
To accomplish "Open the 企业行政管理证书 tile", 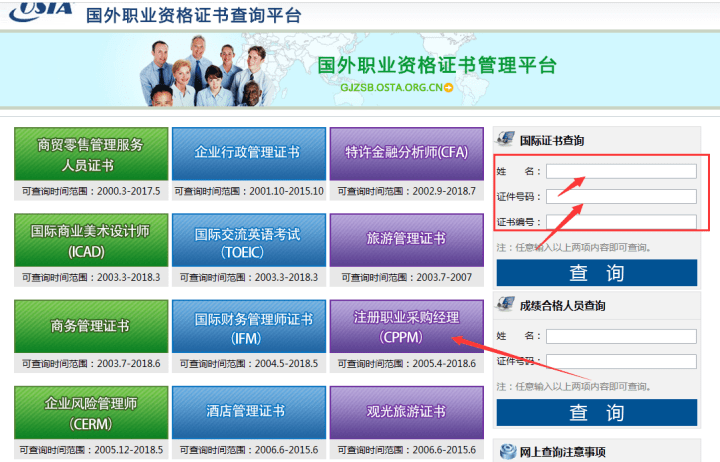I will [x=247, y=153].
